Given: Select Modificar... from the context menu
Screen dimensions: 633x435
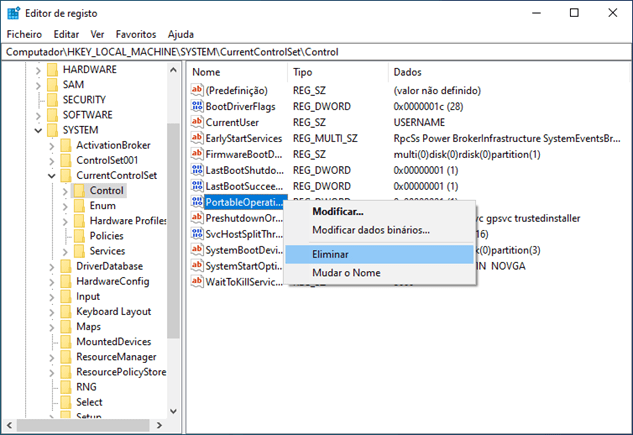Looking at the screenshot, I should (338, 211).
